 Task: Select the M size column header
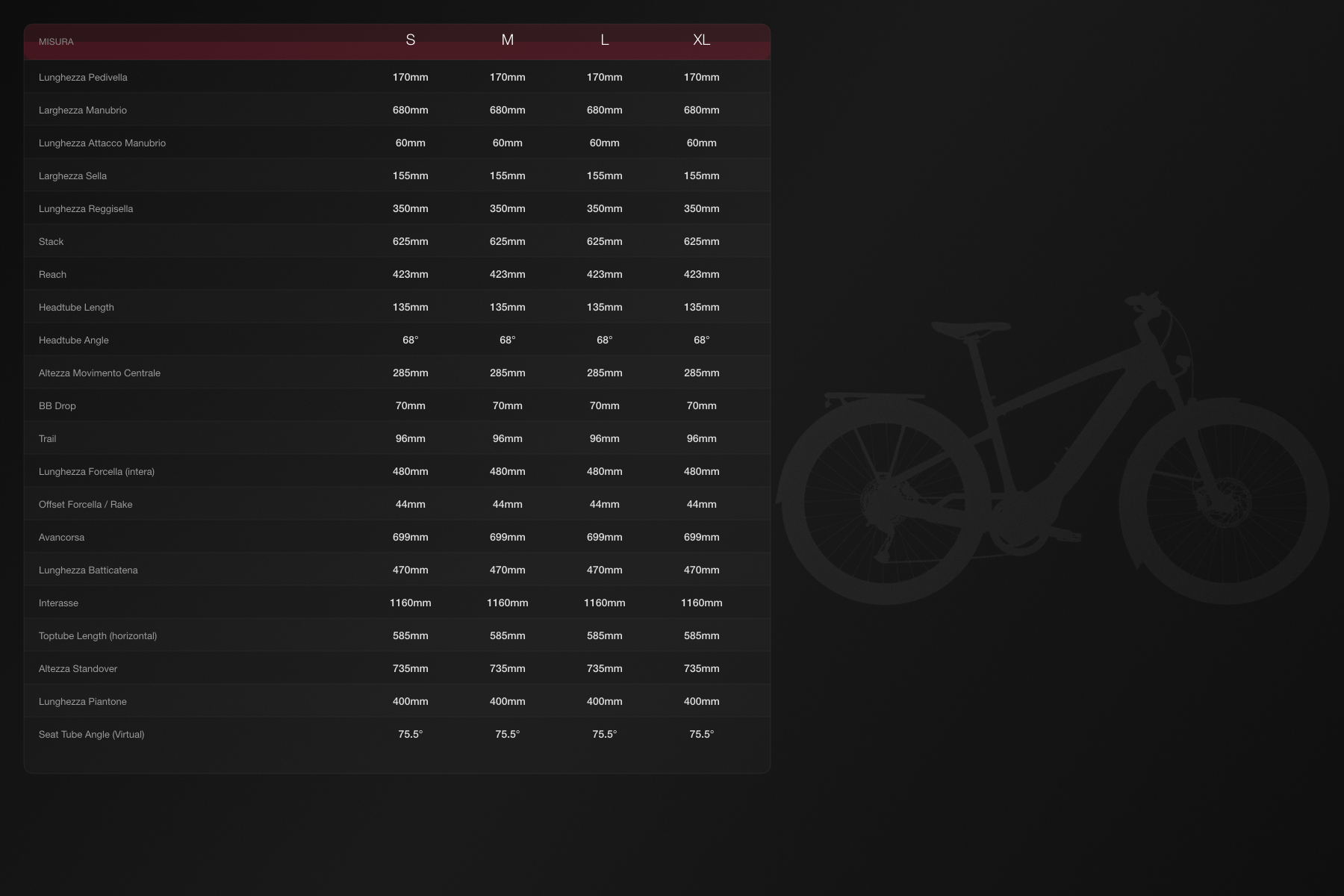click(507, 40)
